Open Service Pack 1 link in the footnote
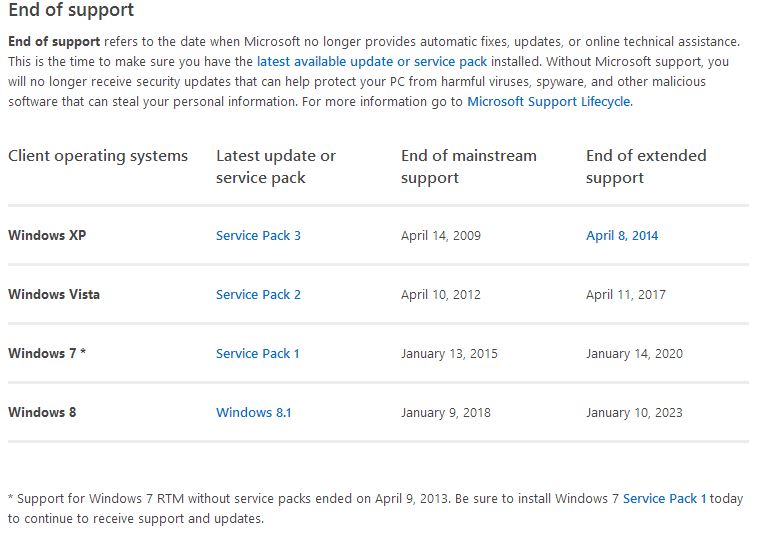759x543 pixels. pyautogui.click(x=664, y=498)
